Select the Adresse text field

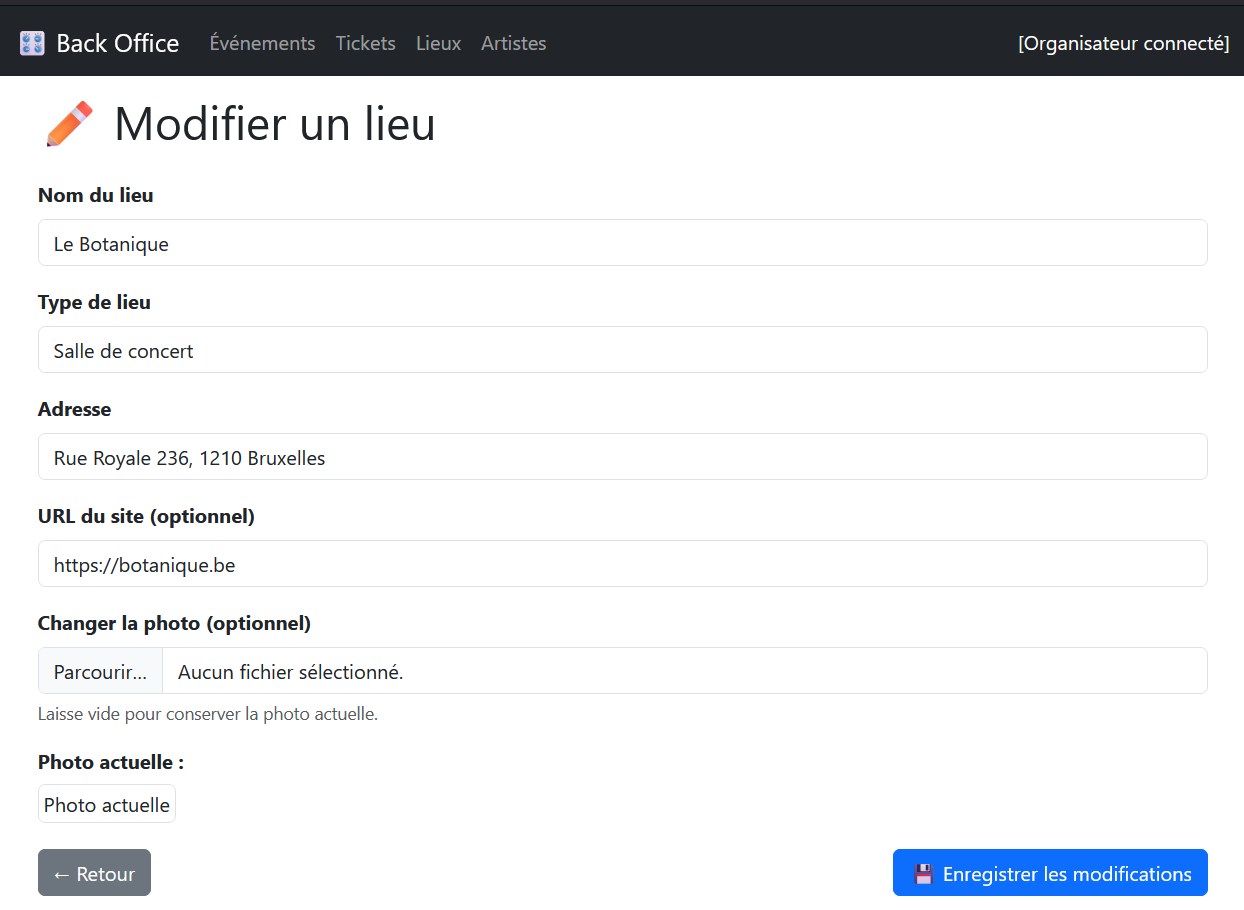622,457
